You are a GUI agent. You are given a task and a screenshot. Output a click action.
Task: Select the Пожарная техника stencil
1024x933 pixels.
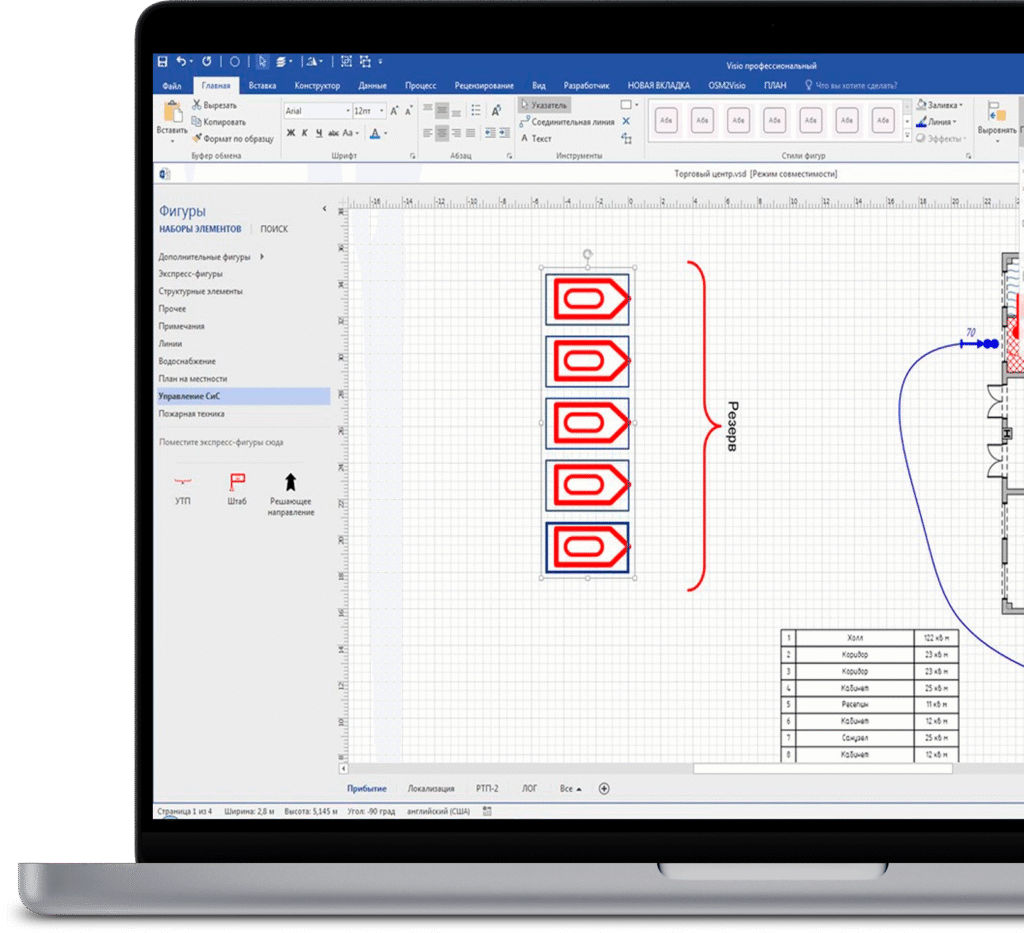(x=191, y=414)
